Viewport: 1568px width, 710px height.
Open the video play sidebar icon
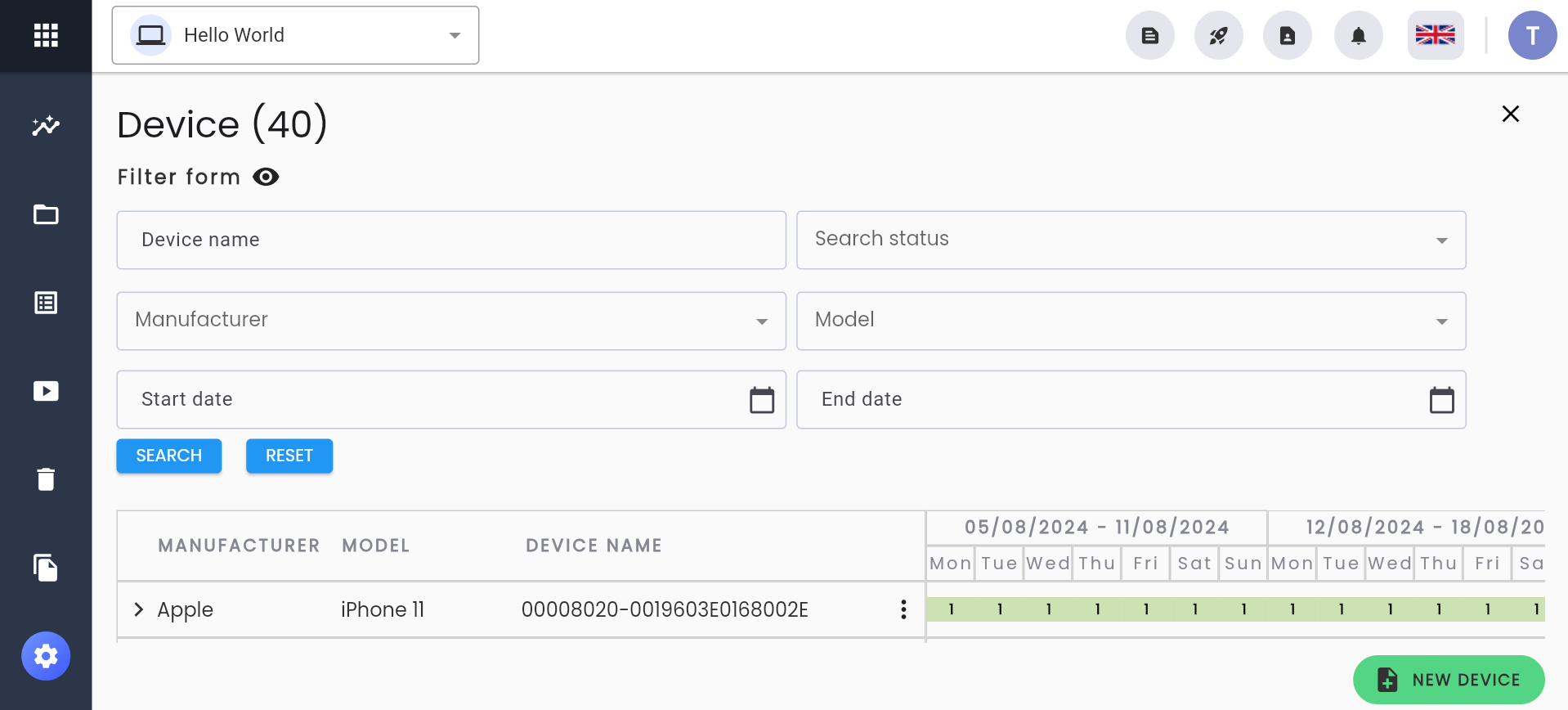[x=46, y=391]
